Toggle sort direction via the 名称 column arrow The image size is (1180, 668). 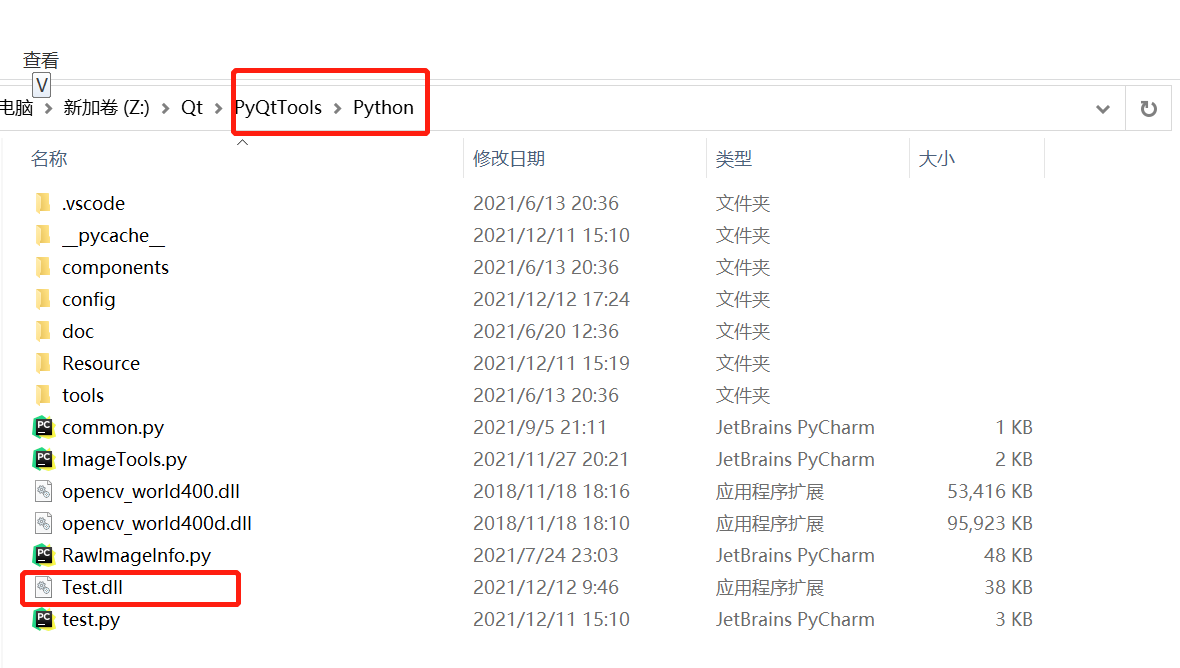(242, 142)
